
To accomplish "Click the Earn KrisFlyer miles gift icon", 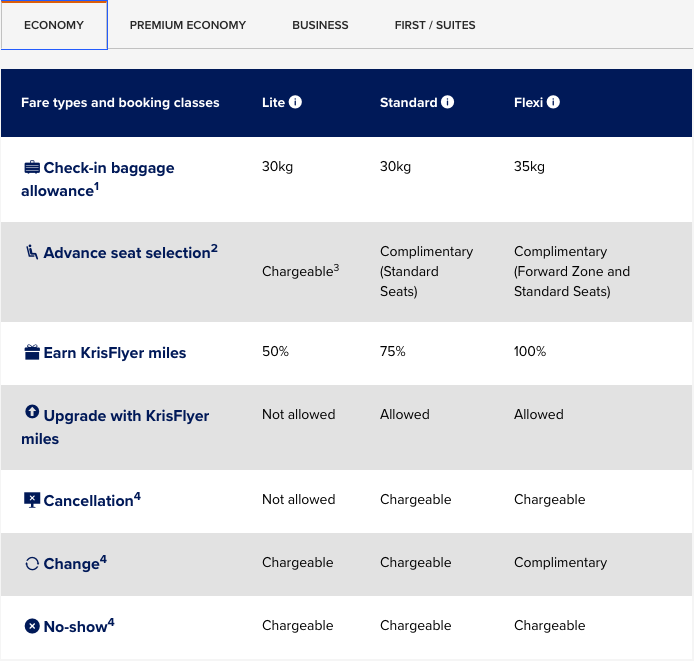I will (x=32, y=352).
